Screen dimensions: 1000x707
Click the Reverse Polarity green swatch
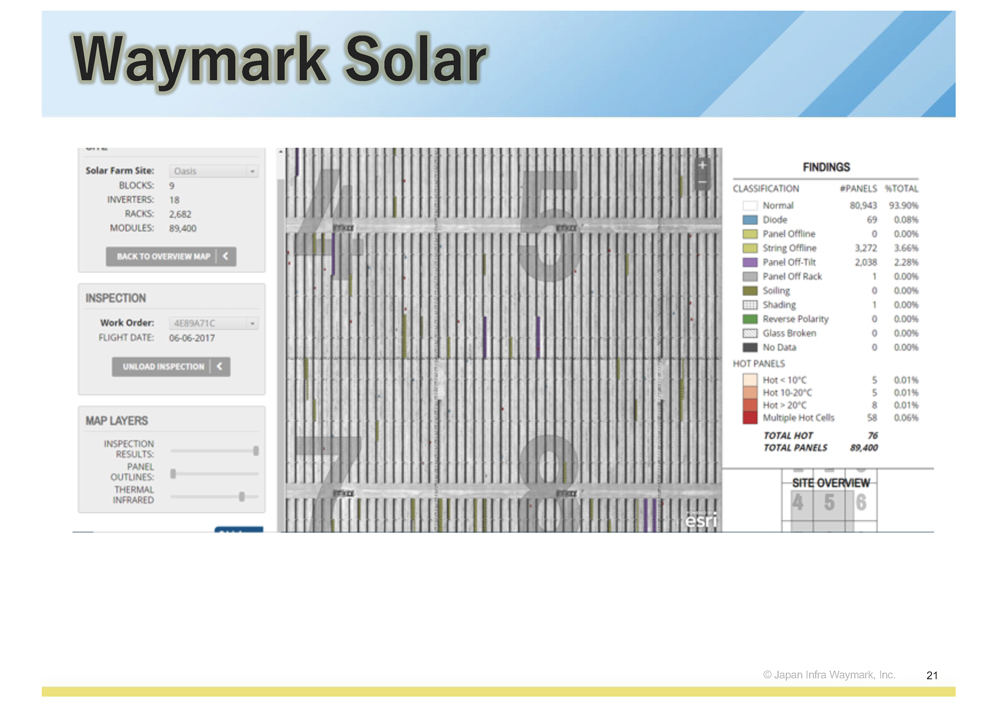(750, 319)
